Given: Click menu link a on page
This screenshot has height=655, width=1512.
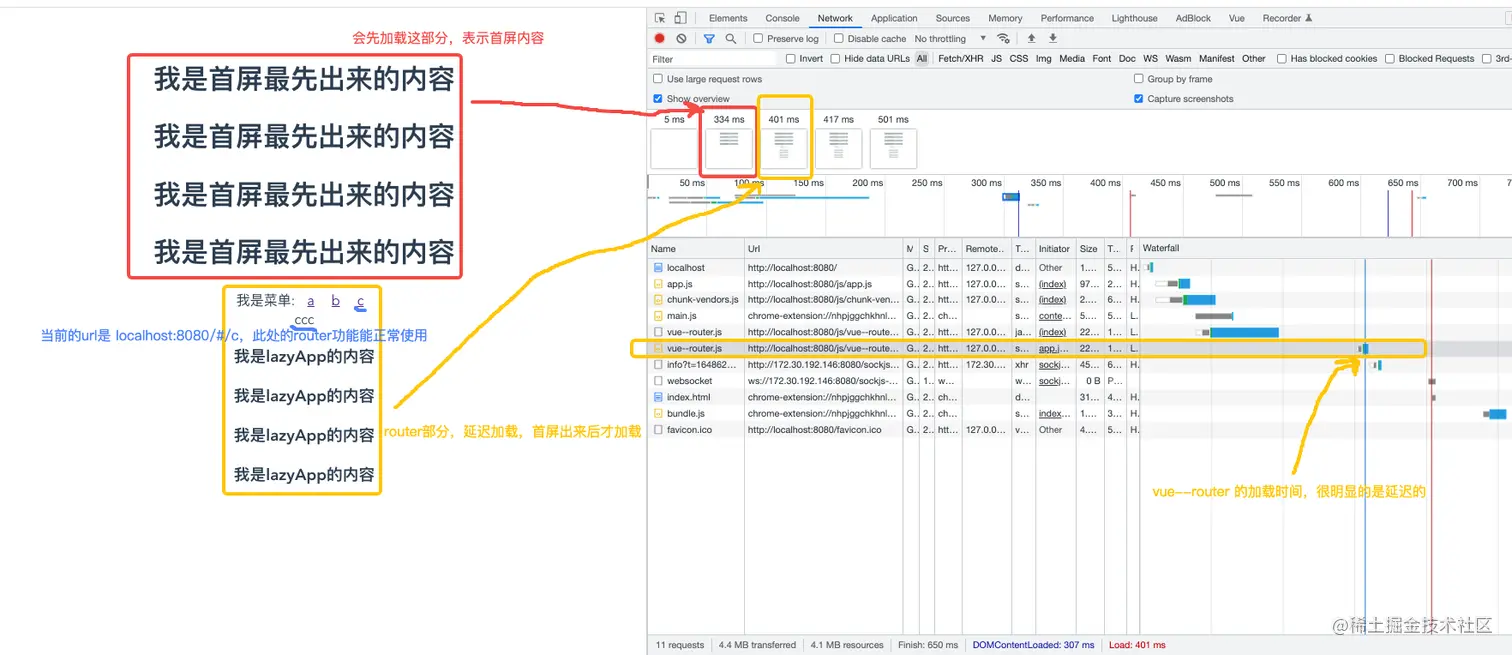Looking at the screenshot, I should 311,301.
